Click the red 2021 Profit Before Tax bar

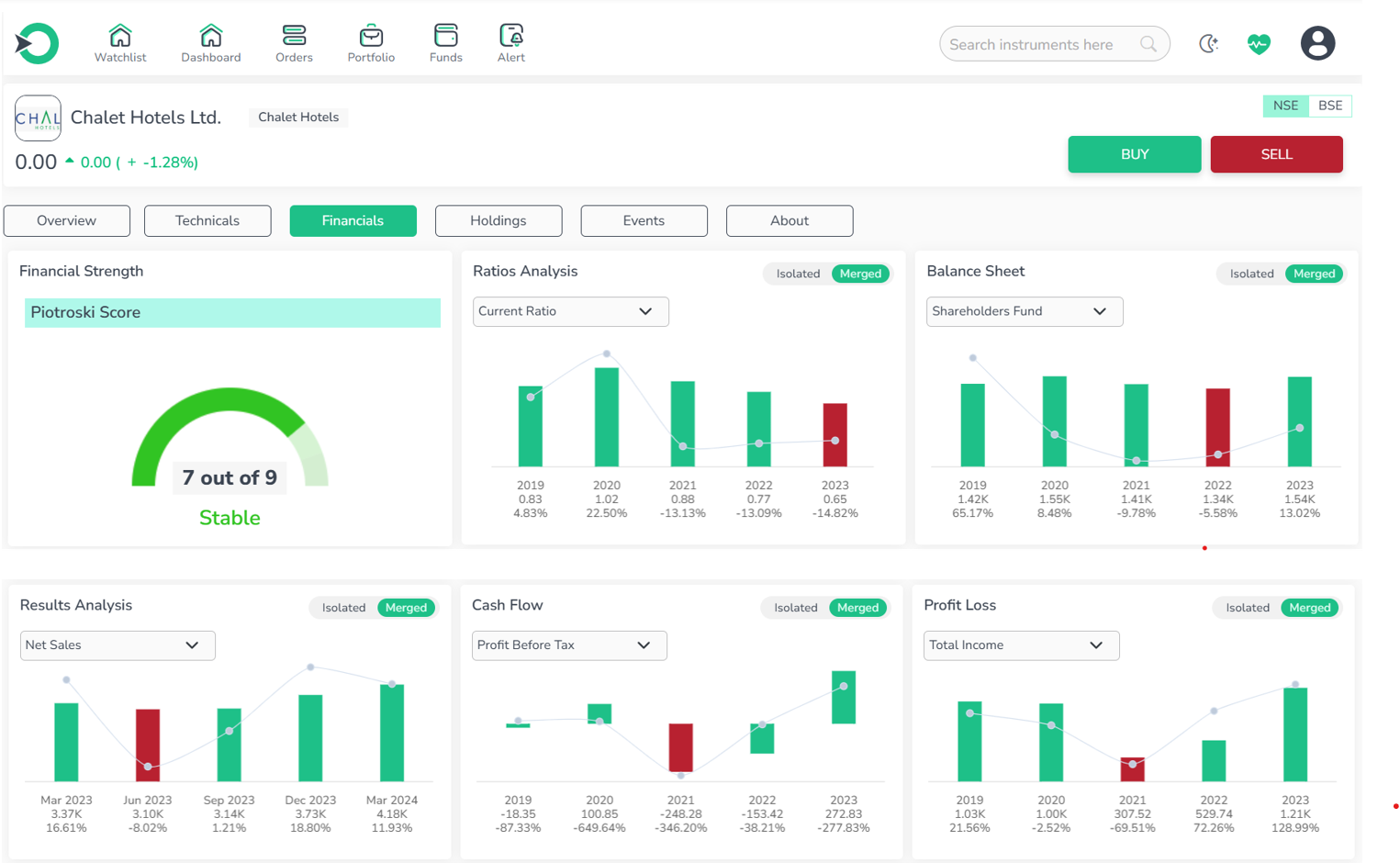point(680,747)
